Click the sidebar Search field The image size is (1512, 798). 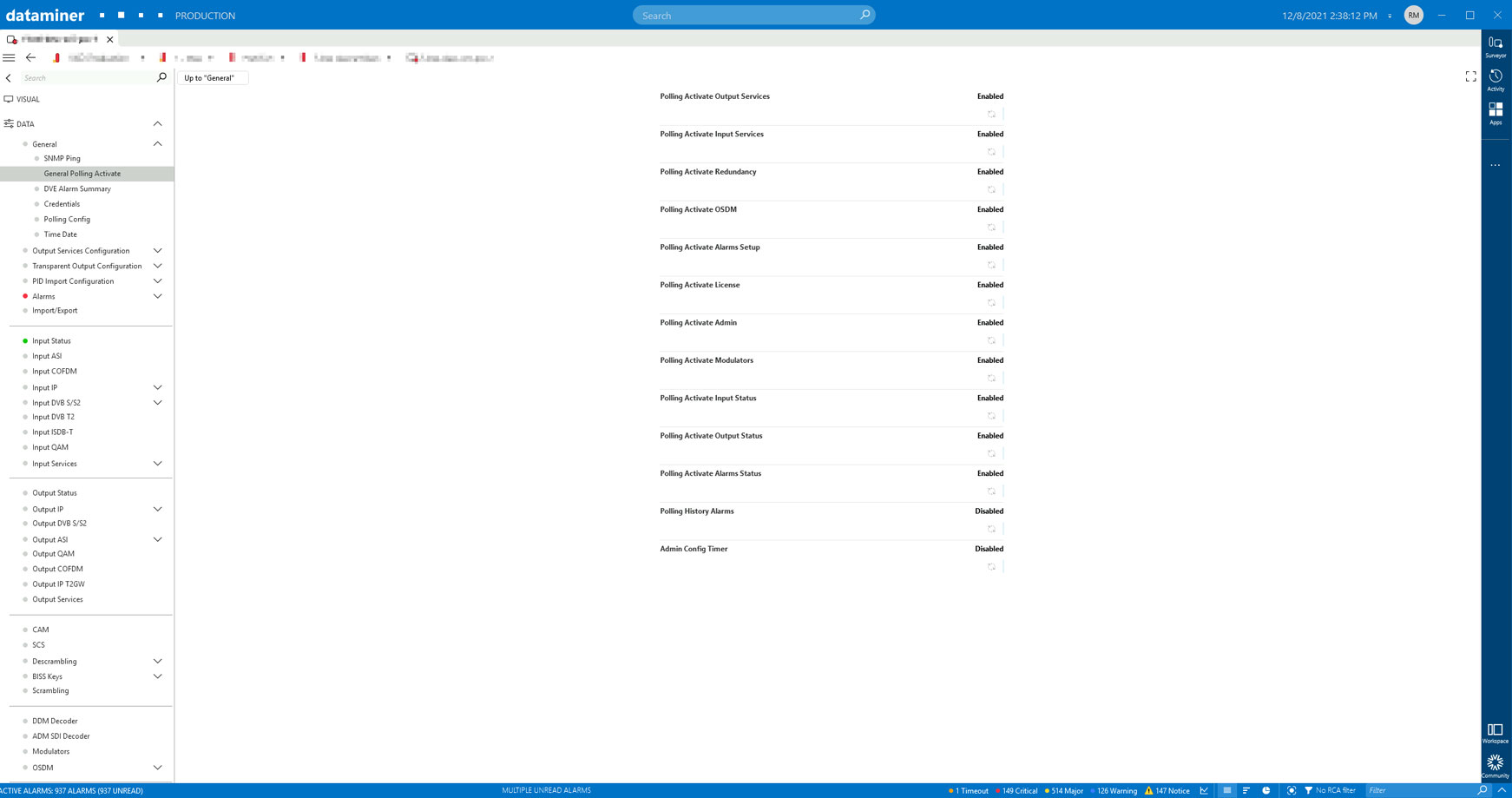coord(87,78)
